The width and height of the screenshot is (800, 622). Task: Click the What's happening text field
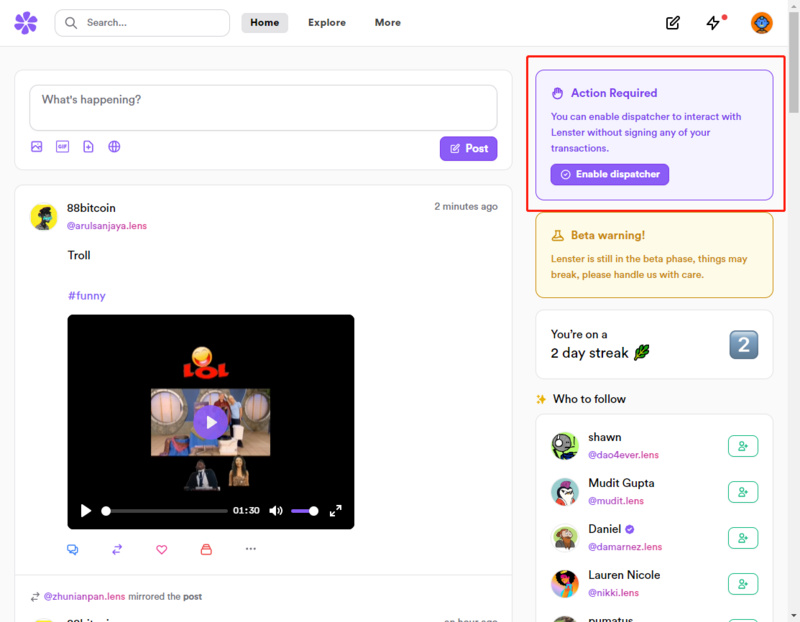coord(263,107)
